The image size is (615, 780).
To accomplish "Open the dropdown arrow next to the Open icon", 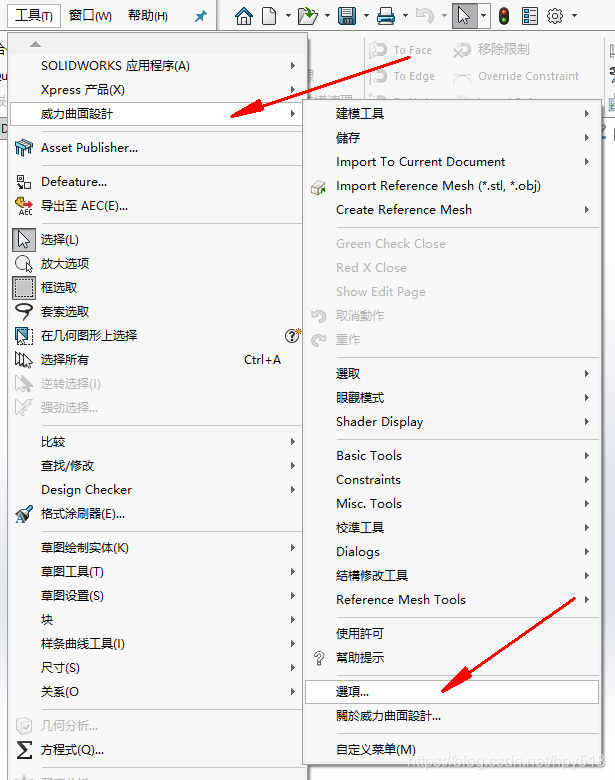I will click(x=327, y=16).
